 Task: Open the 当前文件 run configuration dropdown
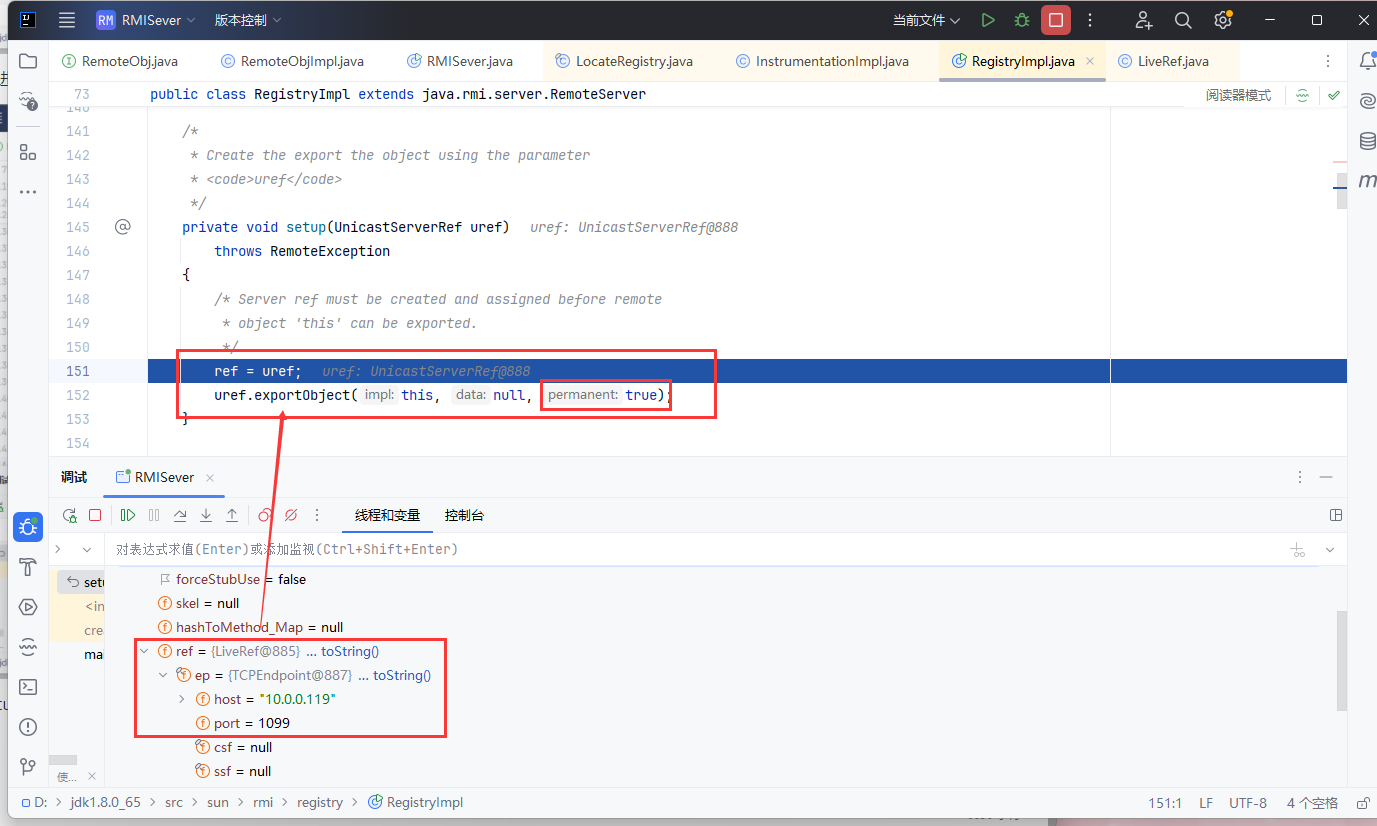[x=926, y=20]
